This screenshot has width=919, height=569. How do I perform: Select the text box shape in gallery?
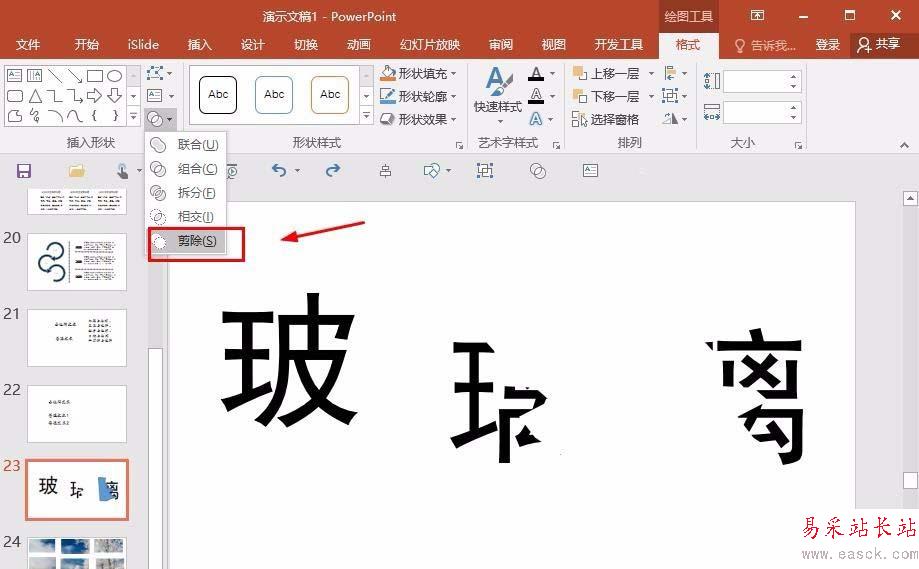click(14, 75)
